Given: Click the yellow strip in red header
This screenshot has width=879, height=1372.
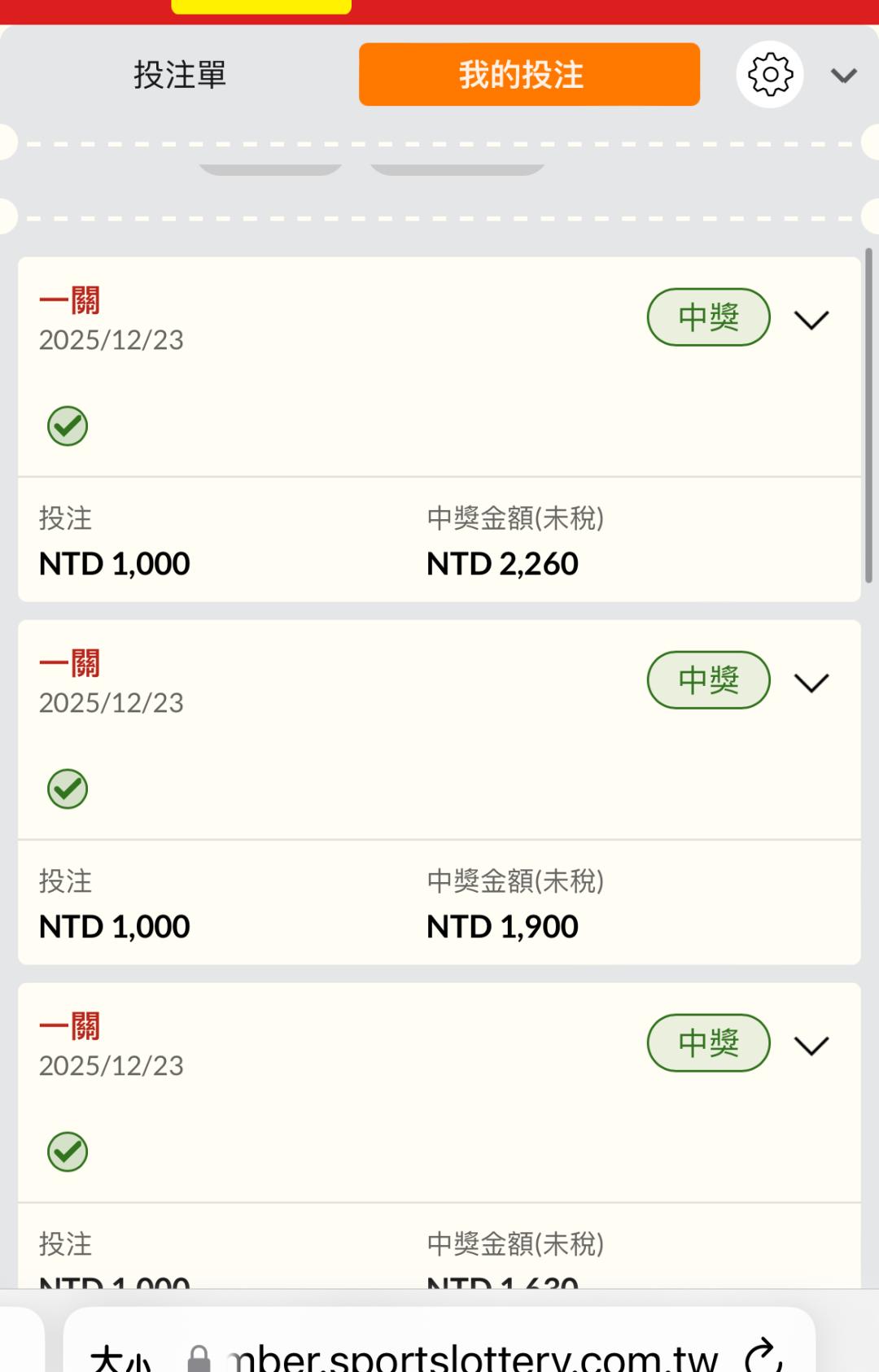Looking at the screenshot, I should (261, 7).
